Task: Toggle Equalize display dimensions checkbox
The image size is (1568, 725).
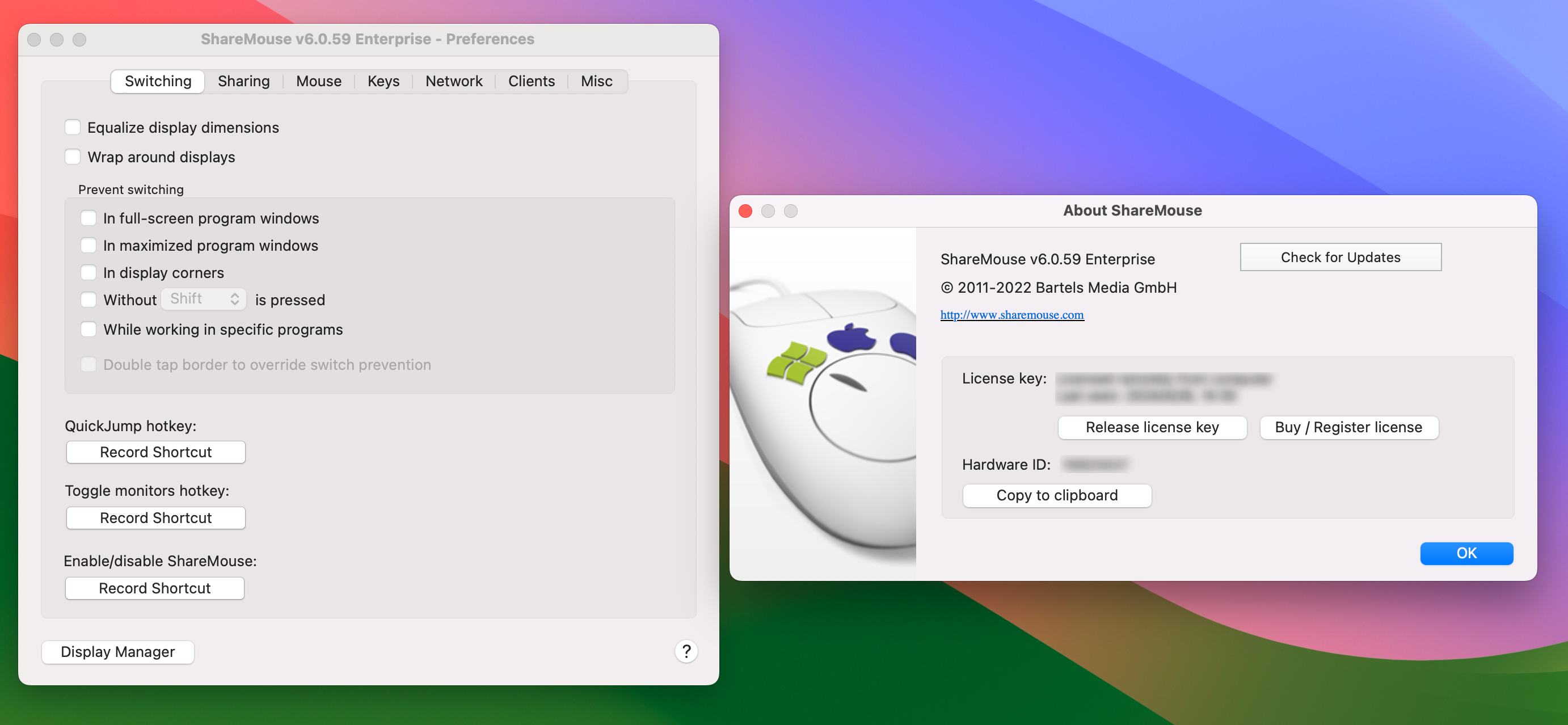Action: 74,126
